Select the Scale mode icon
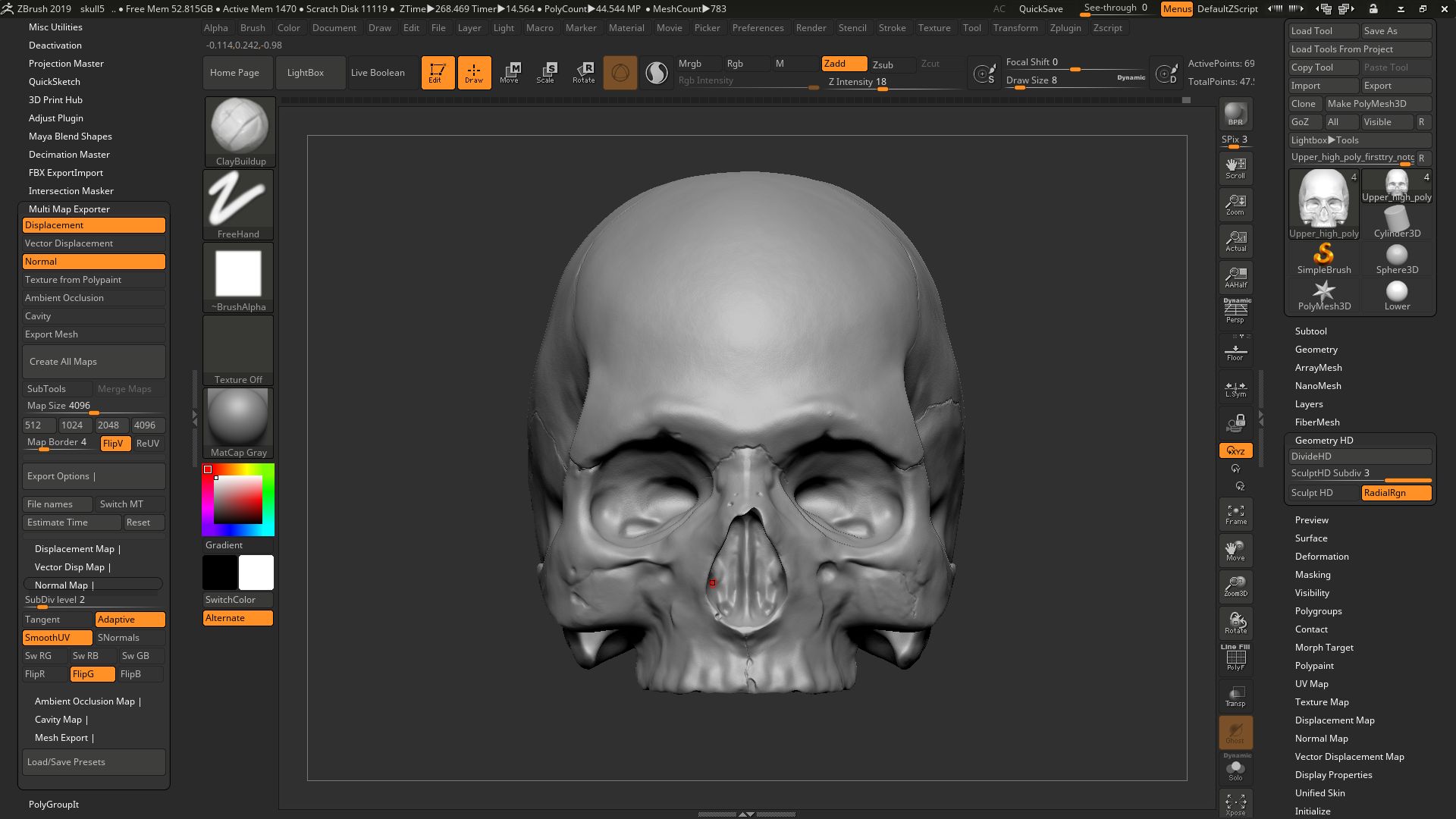 click(548, 72)
